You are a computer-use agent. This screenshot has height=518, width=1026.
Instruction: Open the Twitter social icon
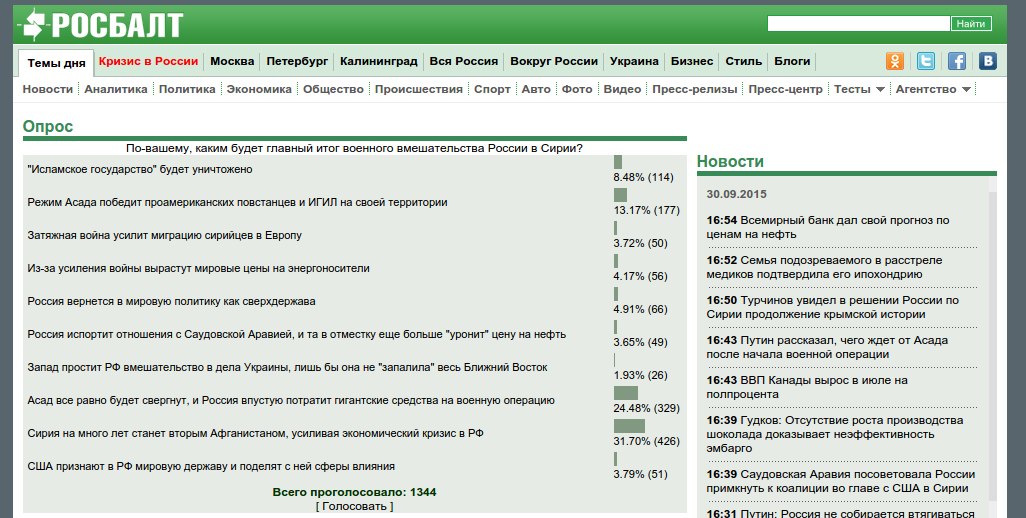(x=925, y=61)
